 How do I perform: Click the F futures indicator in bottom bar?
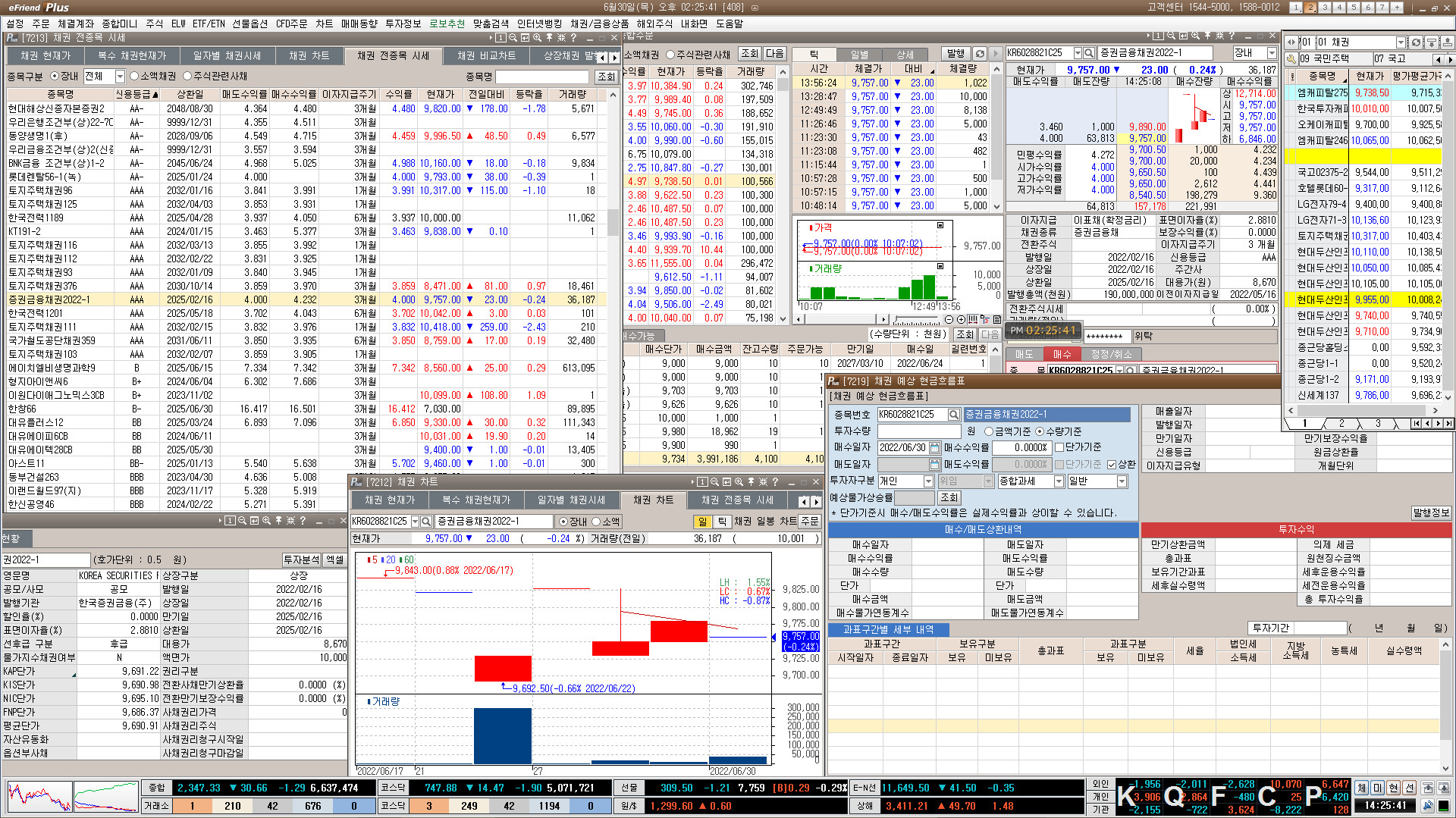pyautogui.click(x=1218, y=796)
